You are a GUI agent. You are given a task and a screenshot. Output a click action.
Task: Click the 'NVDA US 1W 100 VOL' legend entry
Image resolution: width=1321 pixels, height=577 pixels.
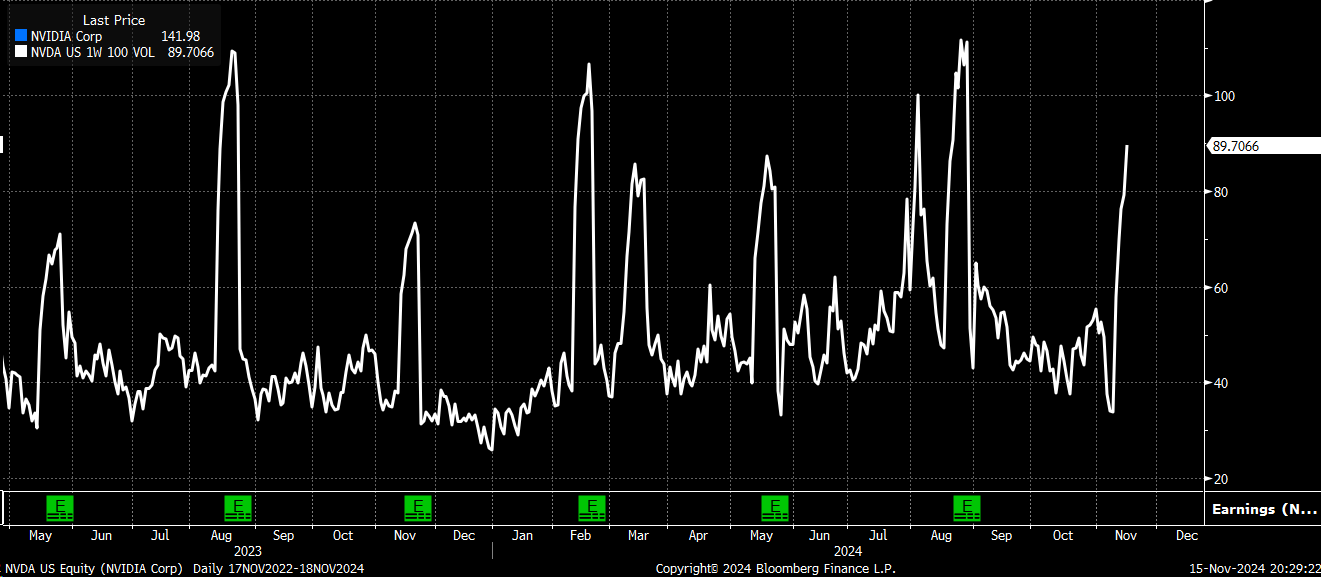pyautogui.click(x=93, y=53)
